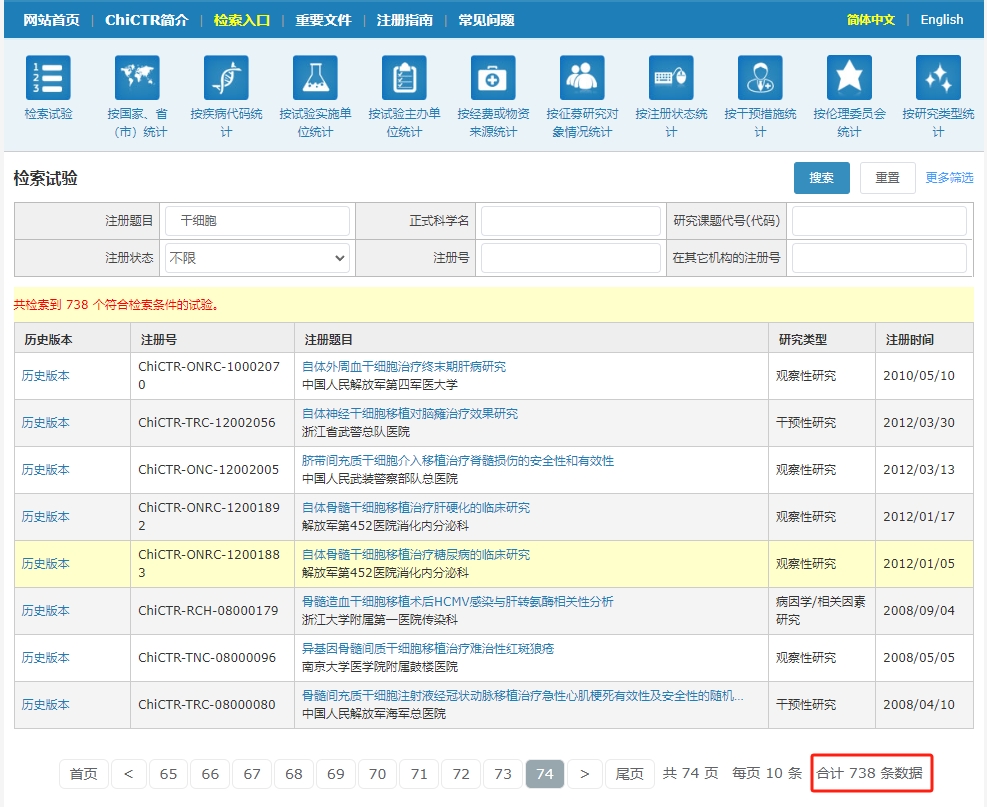Open the 检索入口 menu item
987x807 pixels.
(x=242, y=20)
